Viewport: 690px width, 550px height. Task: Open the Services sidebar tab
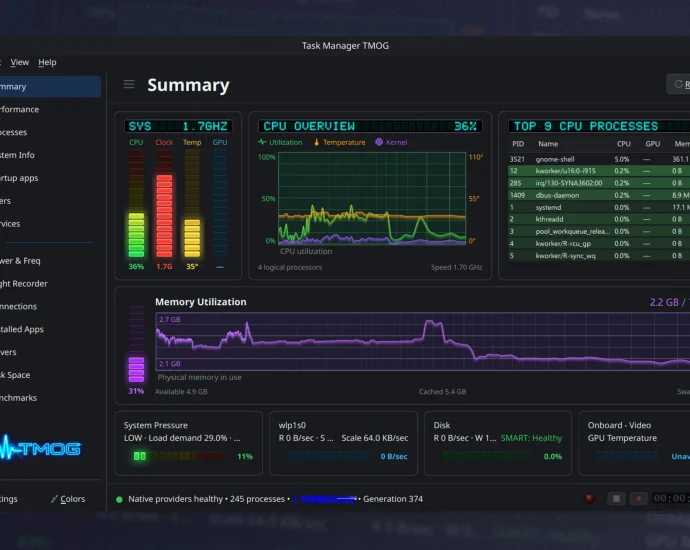(50, 224)
